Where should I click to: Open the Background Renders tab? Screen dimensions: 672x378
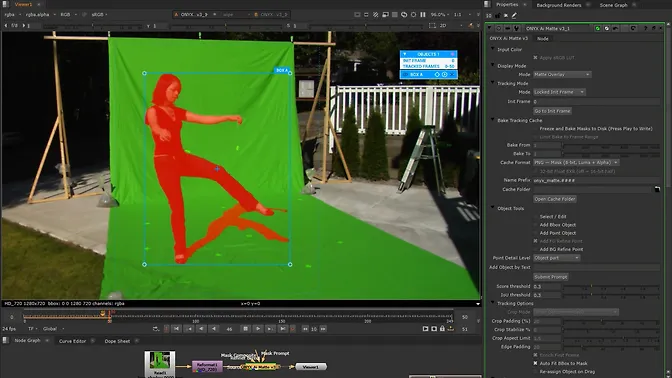[559, 5]
